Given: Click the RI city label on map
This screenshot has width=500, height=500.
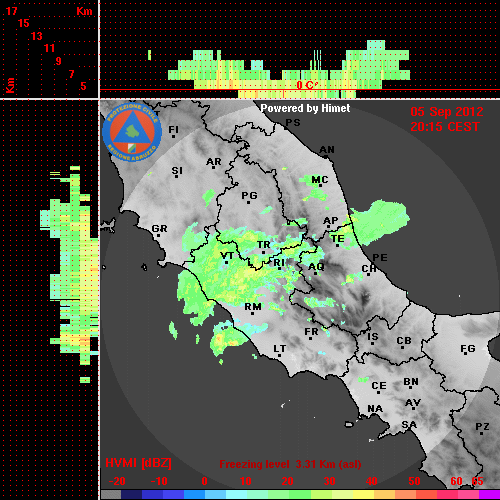Looking at the screenshot, I should point(279,263).
